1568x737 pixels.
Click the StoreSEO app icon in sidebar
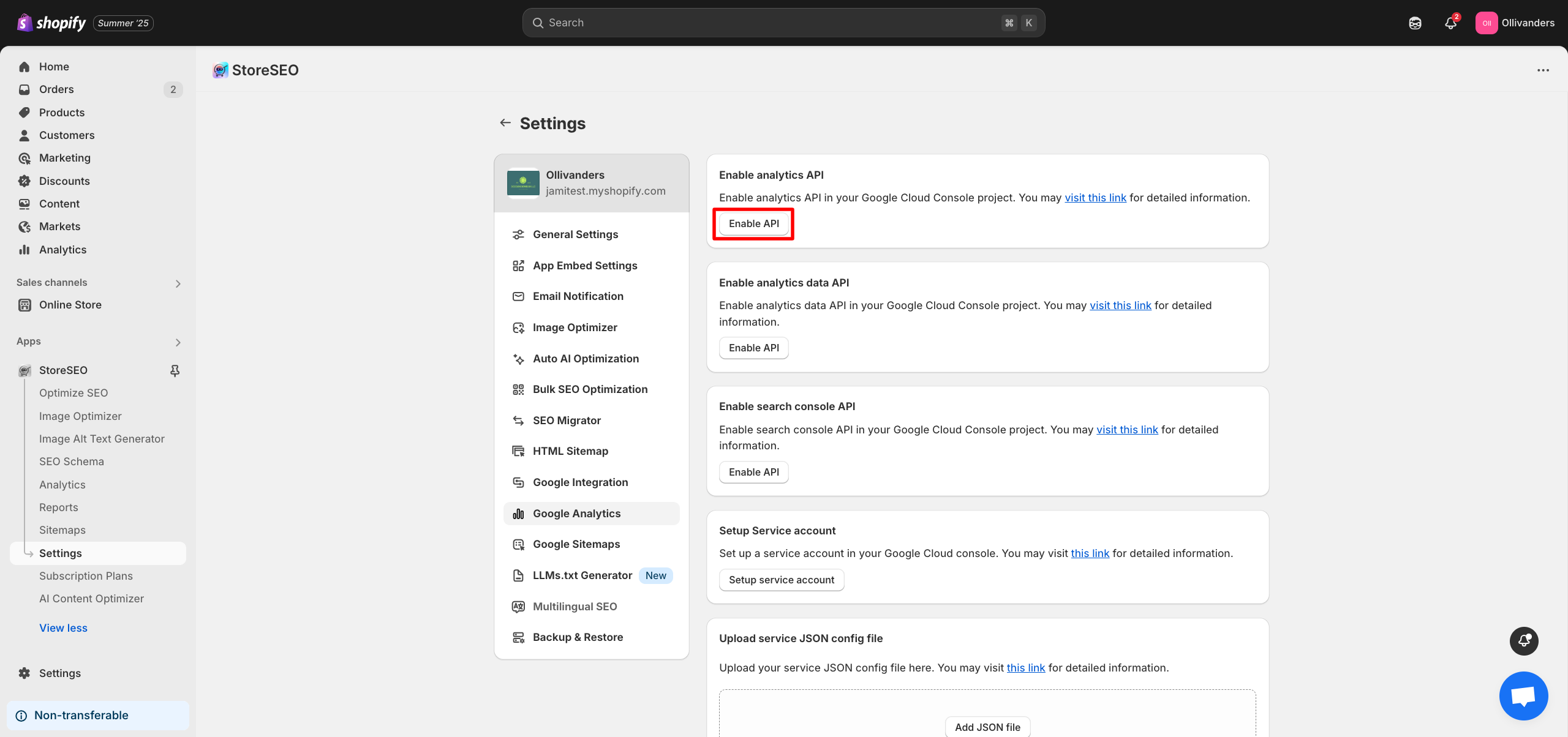(24, 370)
